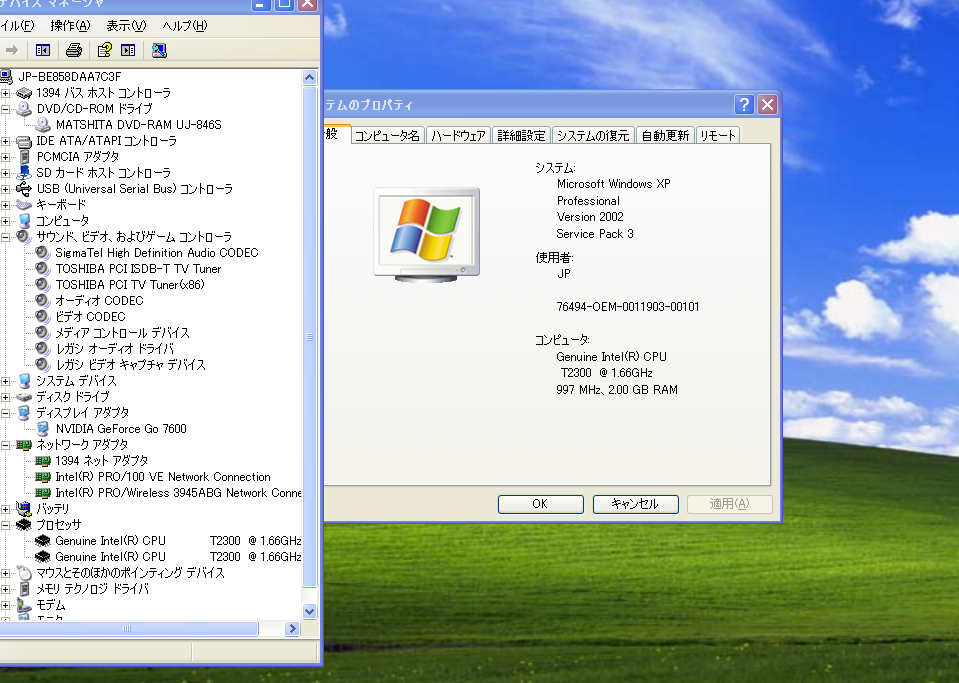Viewport: 959px width, 683px height.
Task: Click the details pane toolbar icon next to help
Action: coord(128,50)
